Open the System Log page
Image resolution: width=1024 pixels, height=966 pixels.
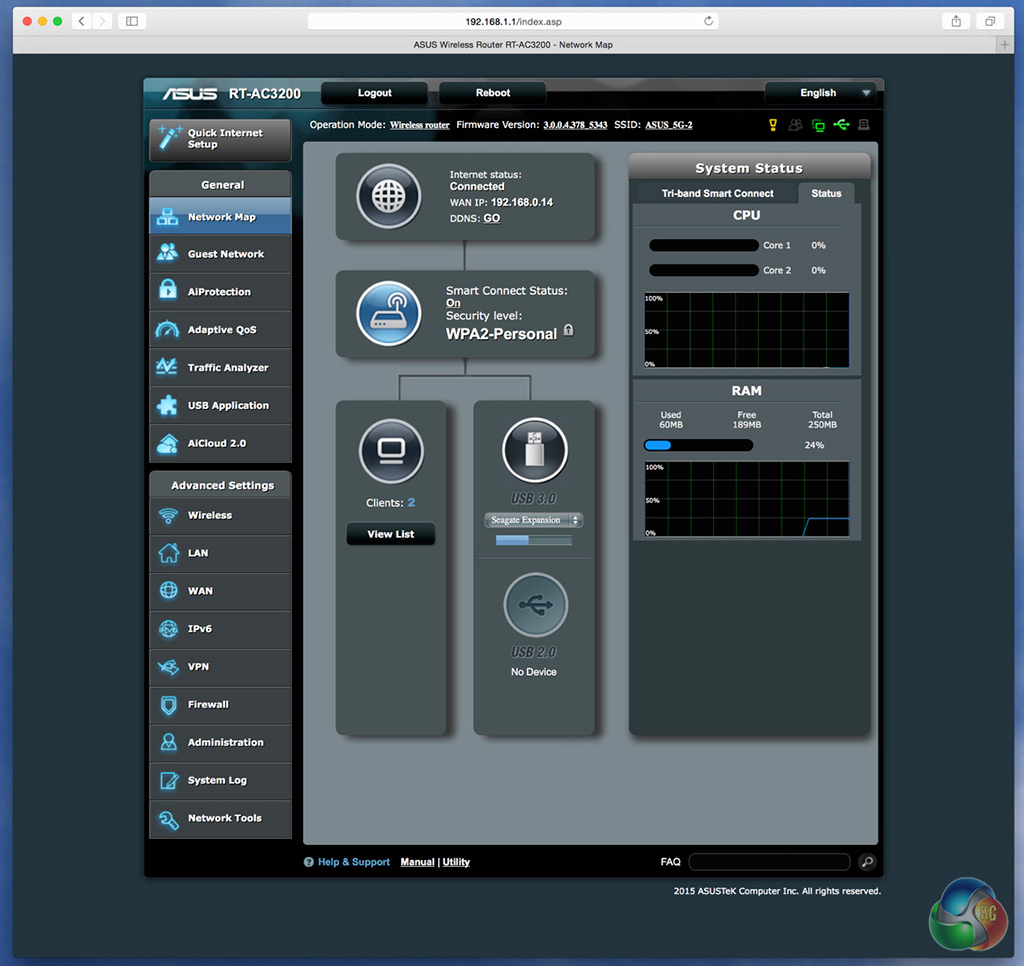pos(220,781)
